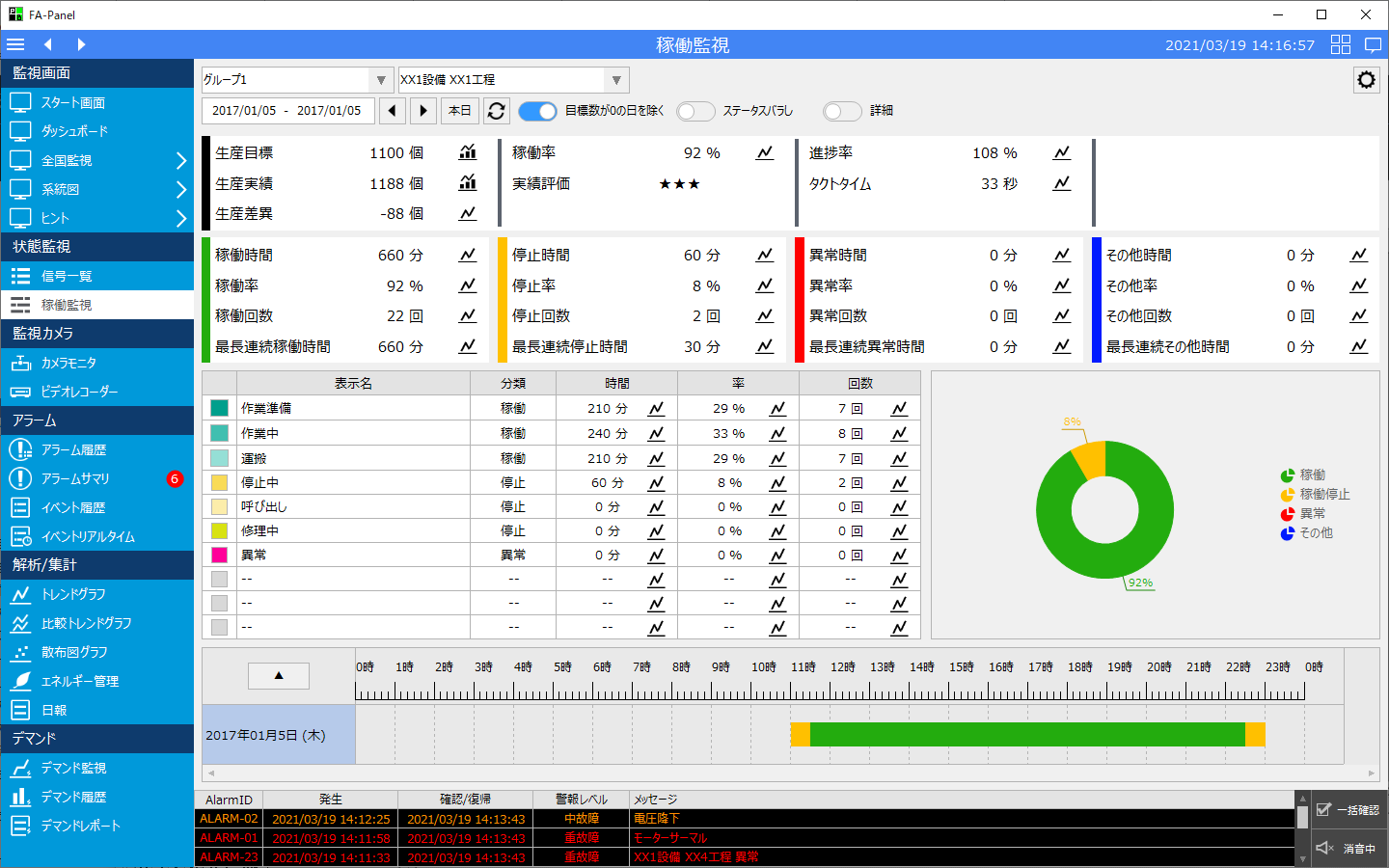Open trend icon for 停止回数
Viewport: 1389px width, 868px height.
pos(765,315)
